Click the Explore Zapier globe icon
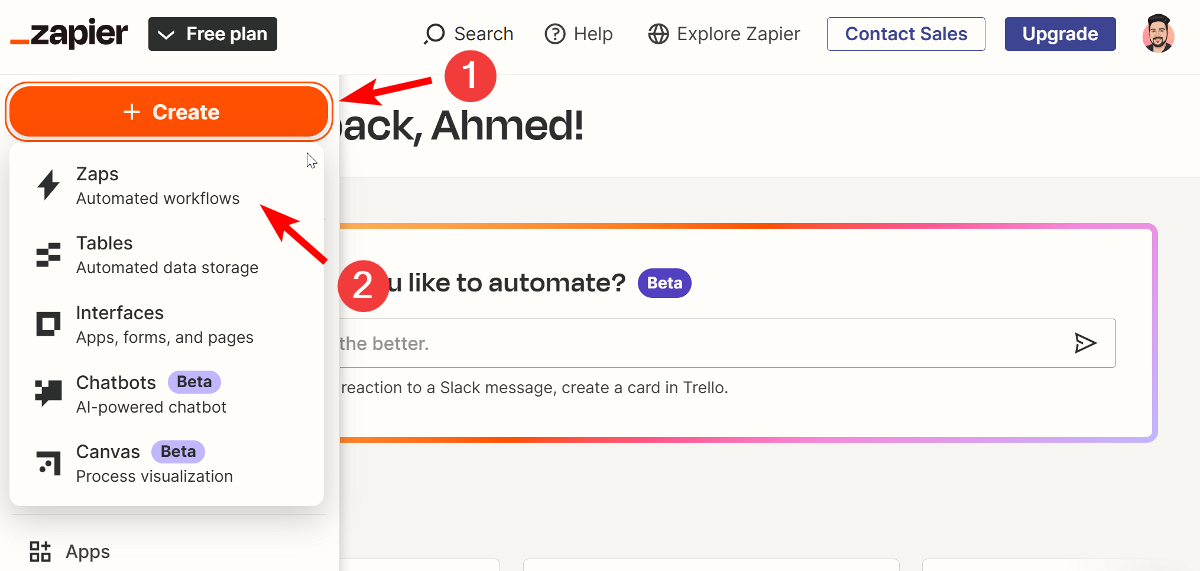 (658, 34)
